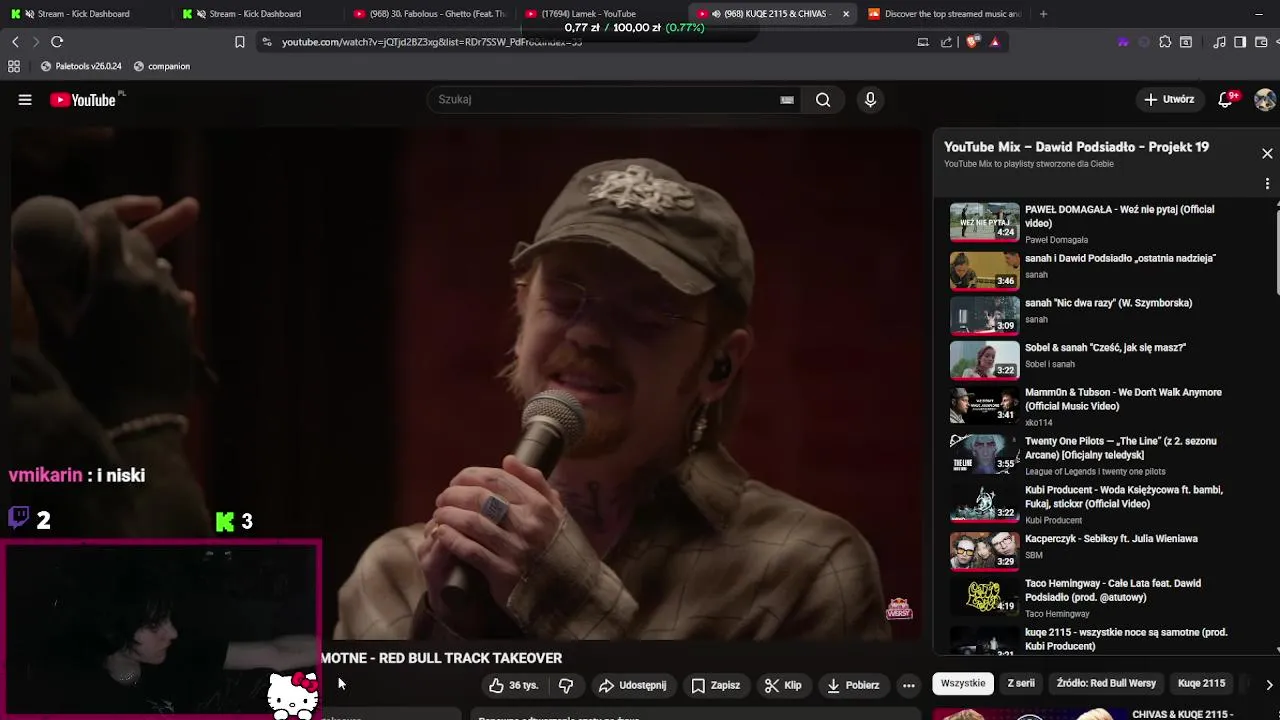Open the music note playlist icon

coord(1219,42)
